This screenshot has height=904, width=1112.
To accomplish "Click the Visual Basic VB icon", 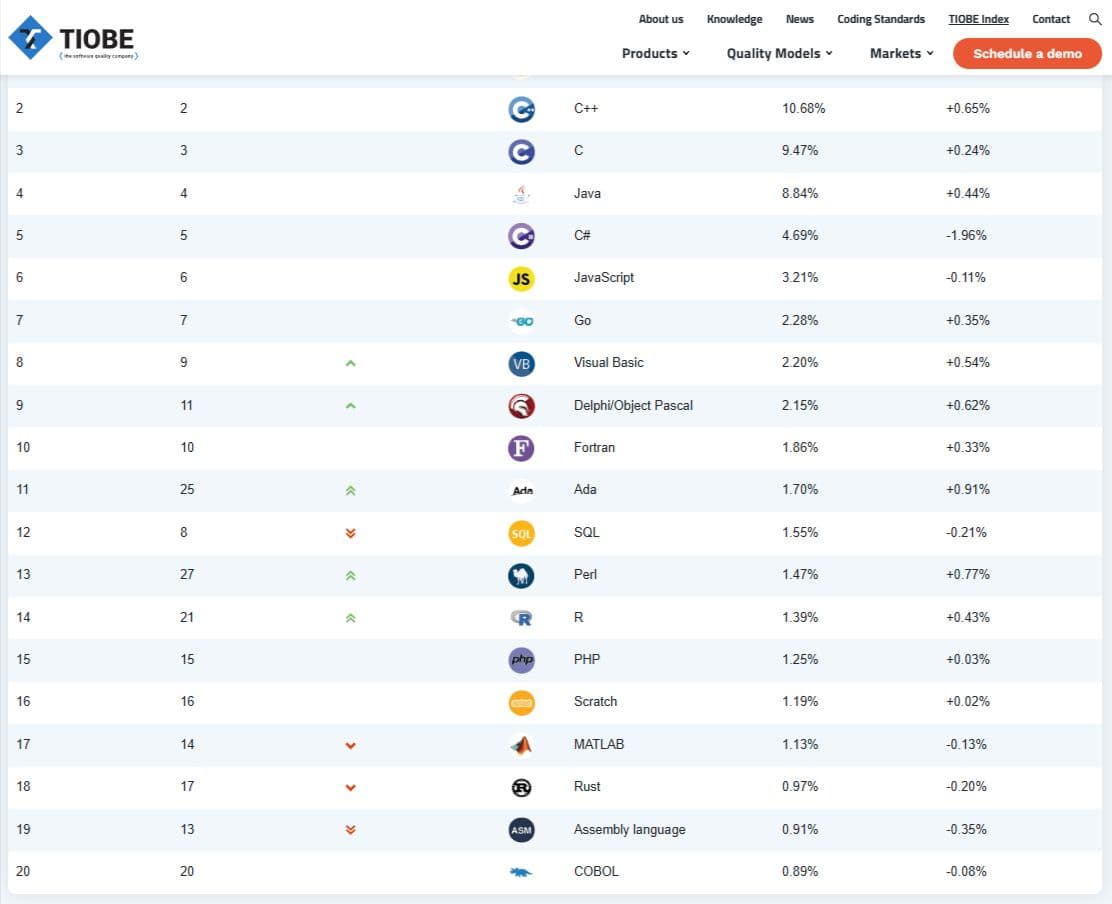I will 521,363.
